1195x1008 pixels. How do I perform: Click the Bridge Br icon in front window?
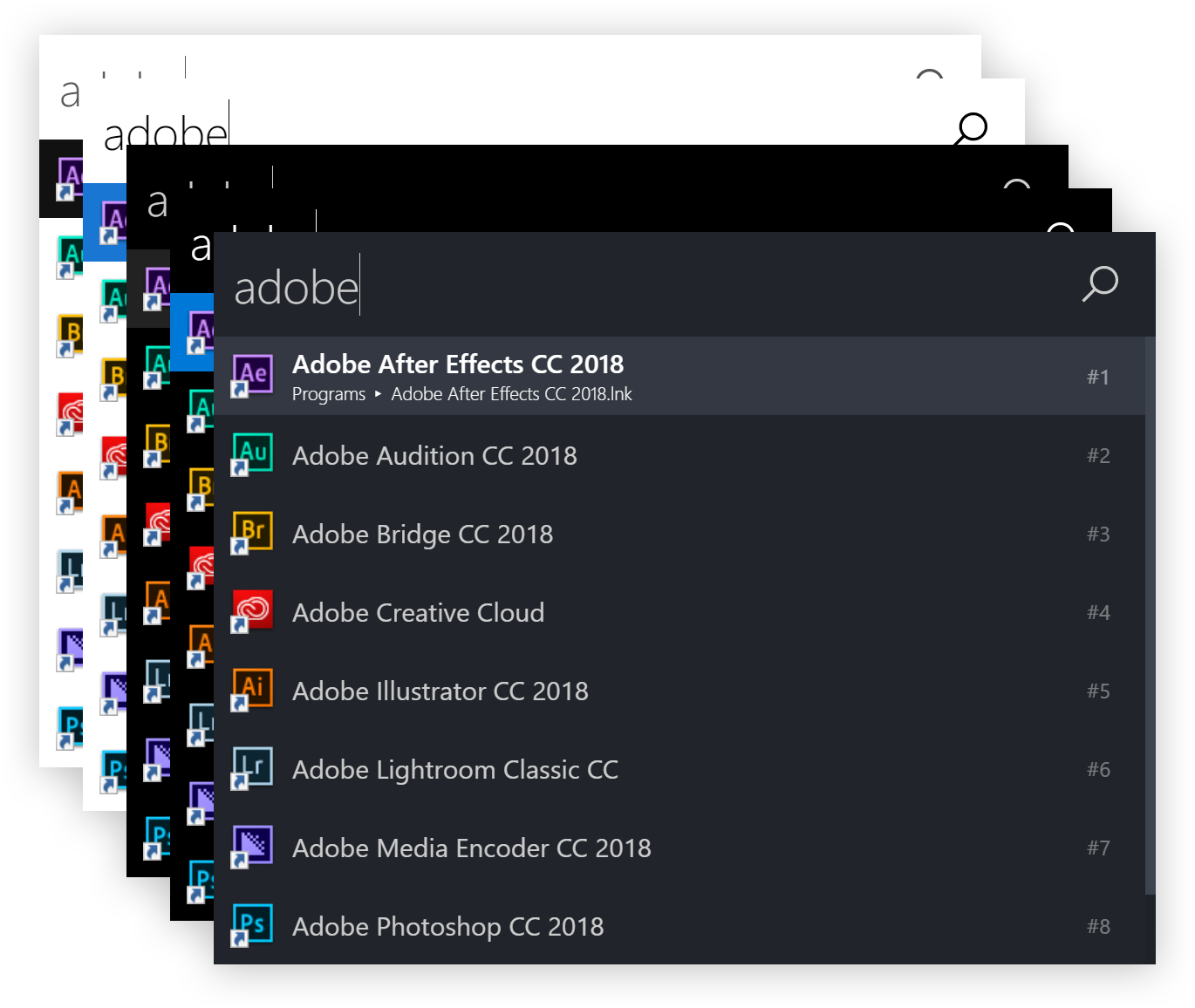click(253, 533)
